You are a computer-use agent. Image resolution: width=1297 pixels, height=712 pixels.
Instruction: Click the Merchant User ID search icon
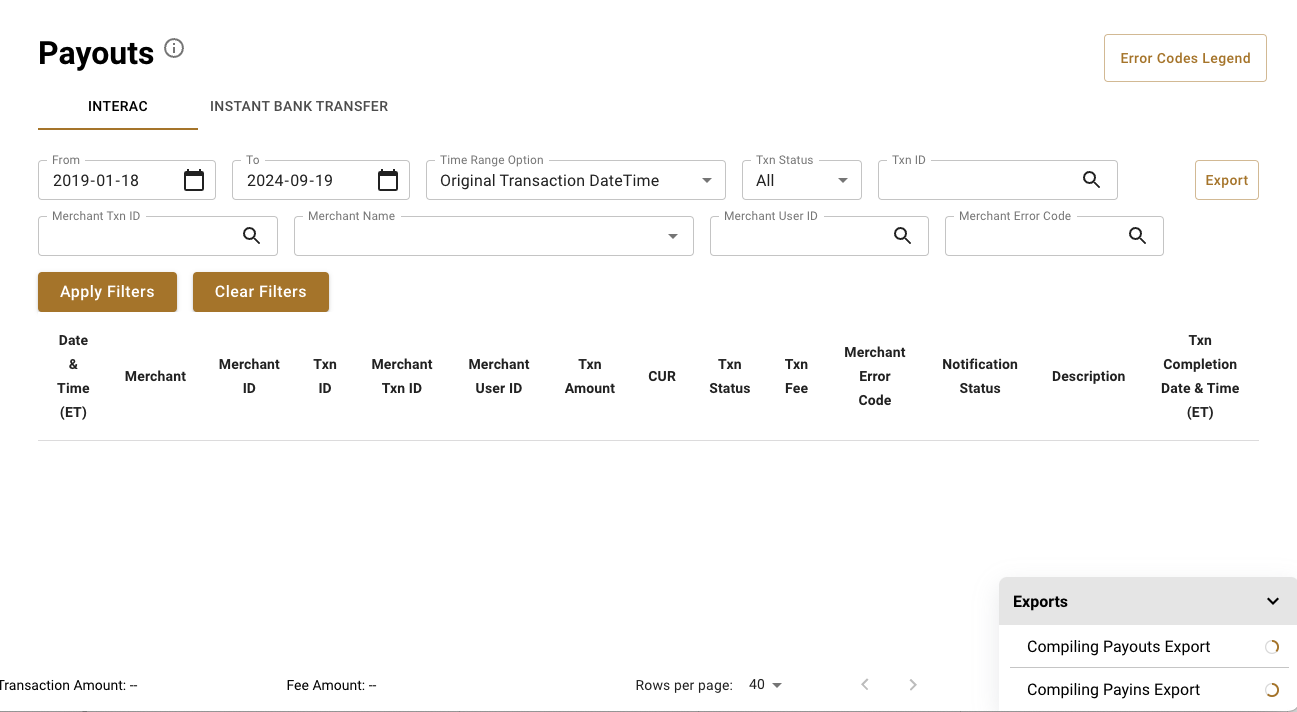click(x=902, y=235)
